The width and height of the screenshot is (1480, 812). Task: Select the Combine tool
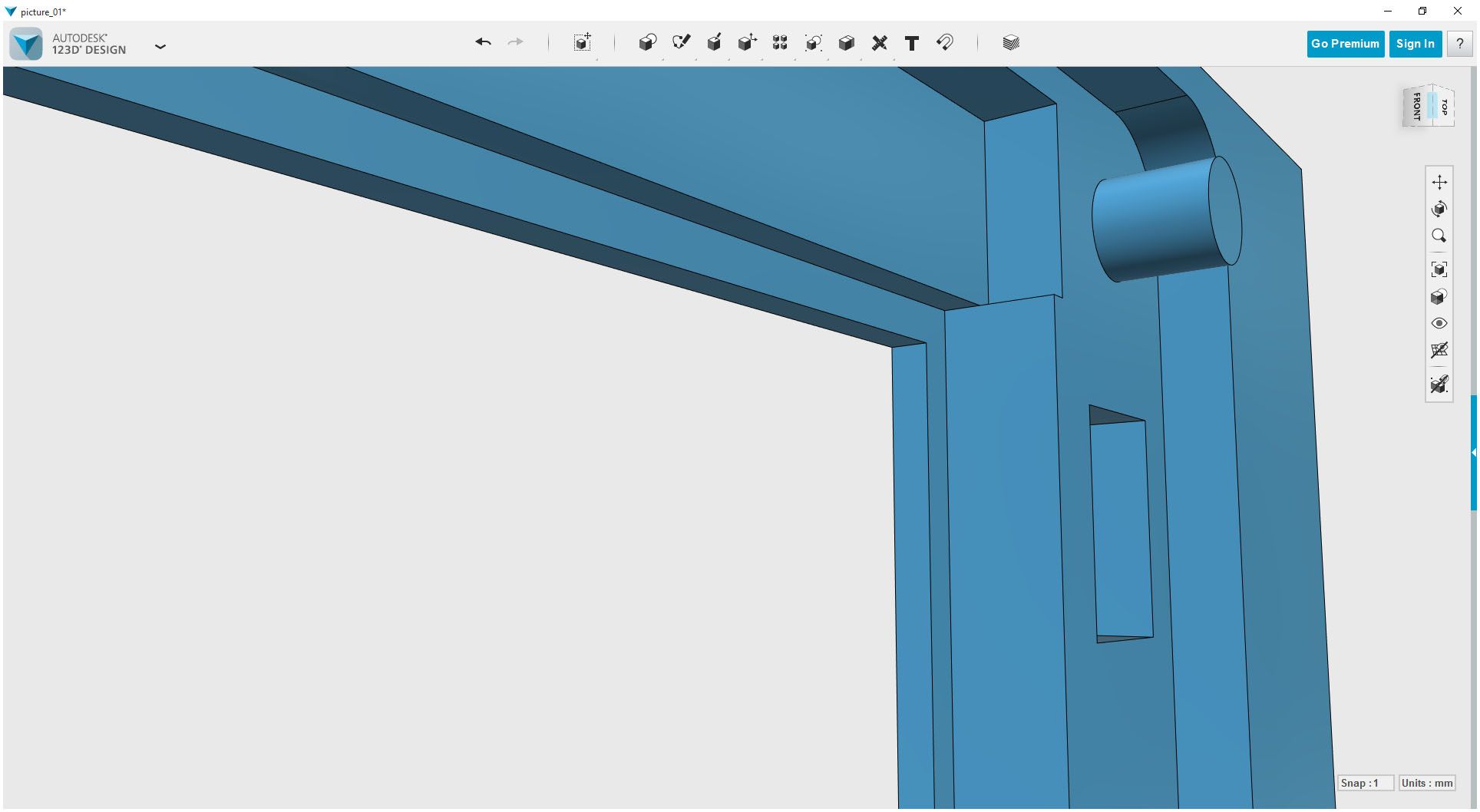846,44
